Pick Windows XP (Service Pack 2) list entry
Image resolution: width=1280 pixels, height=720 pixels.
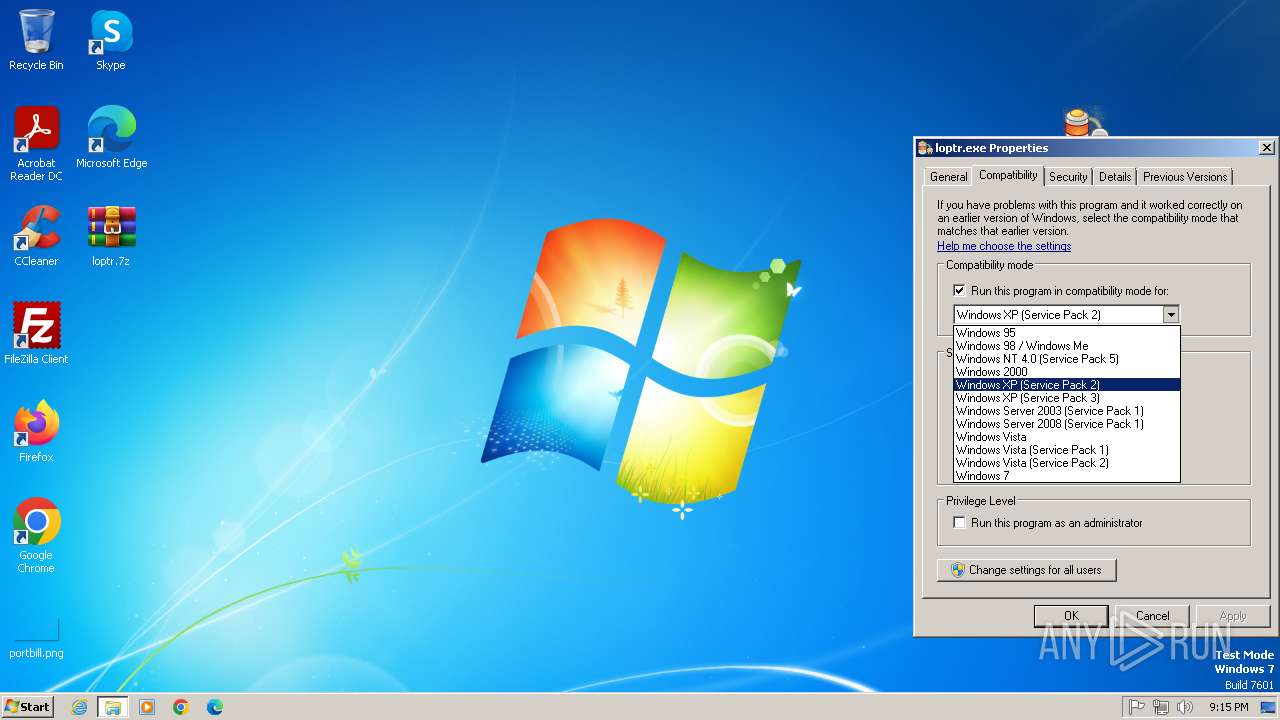(1067, 385)
